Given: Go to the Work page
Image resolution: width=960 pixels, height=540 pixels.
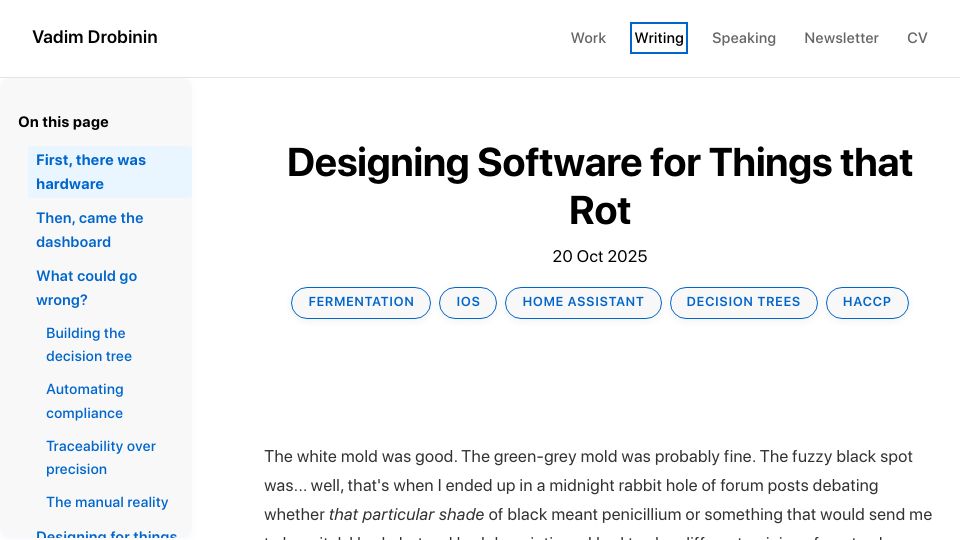Looking at the screenshot, I should (x=588, y=38).
